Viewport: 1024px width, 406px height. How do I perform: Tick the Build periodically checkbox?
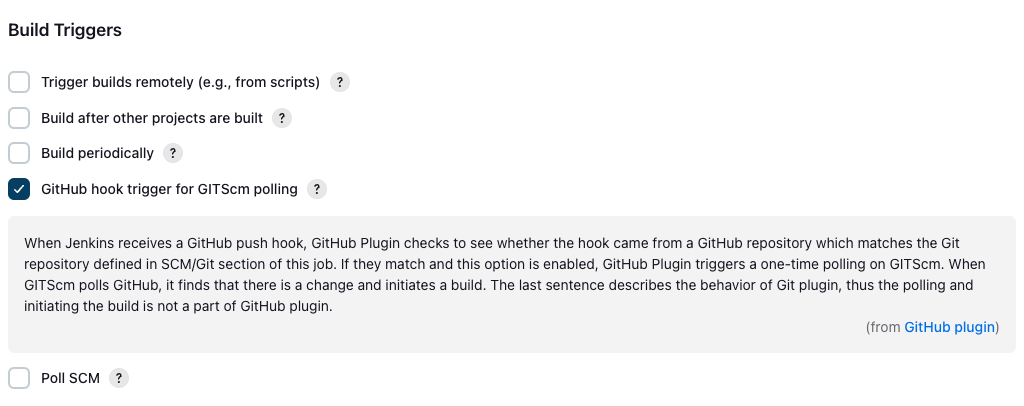click(x=19, y=153)
